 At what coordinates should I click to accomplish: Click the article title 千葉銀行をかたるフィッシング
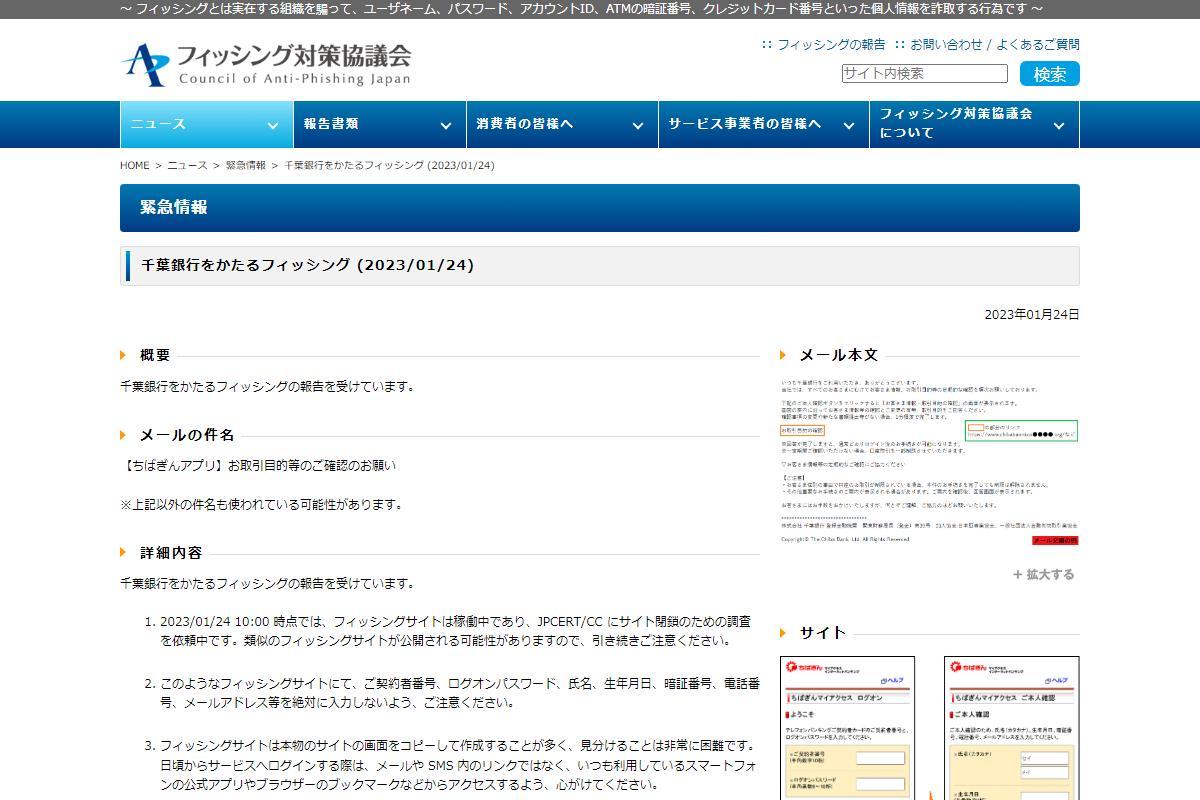[x=308, y=265]
